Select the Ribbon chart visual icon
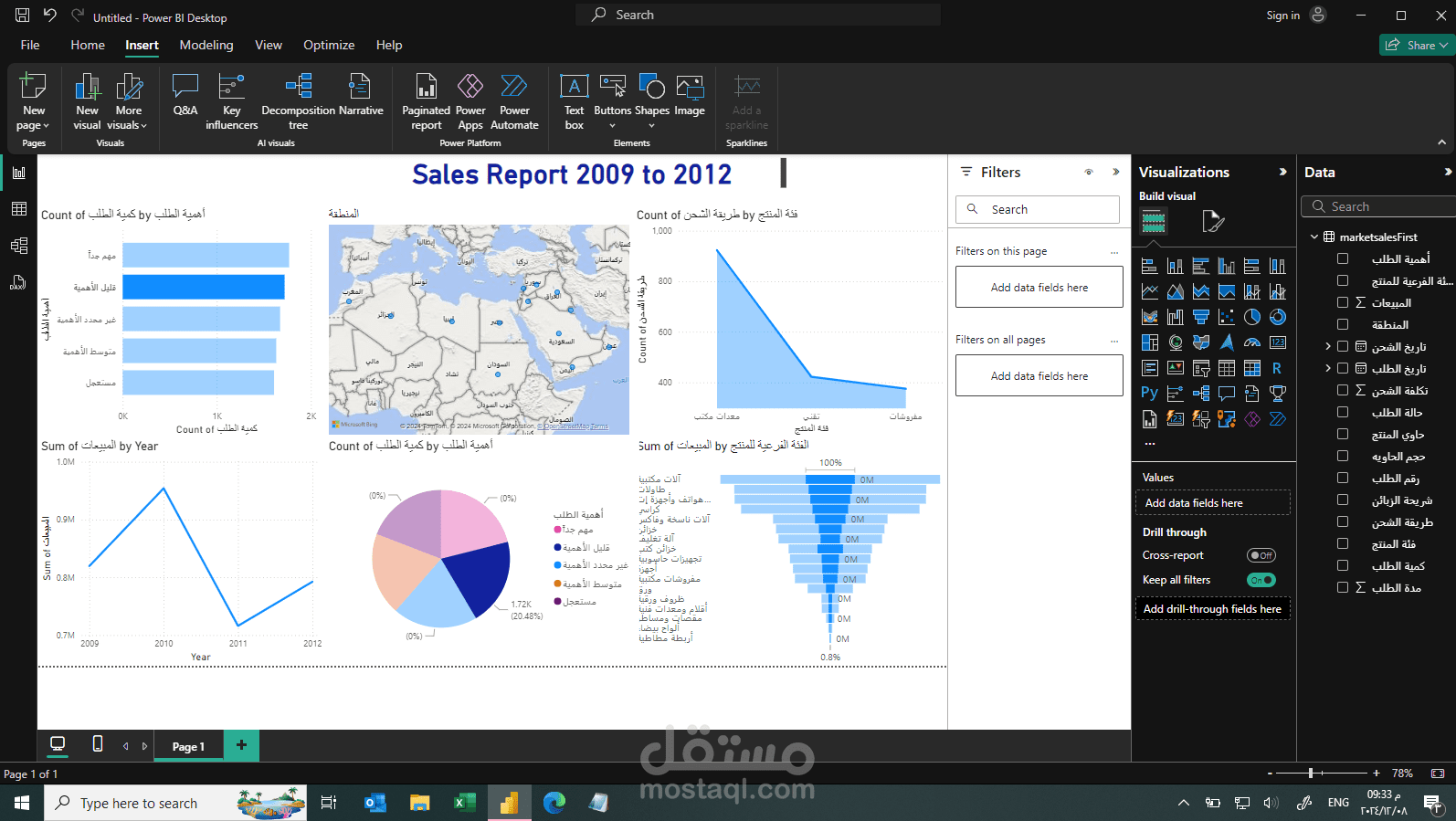 [x=1150, y=317]
